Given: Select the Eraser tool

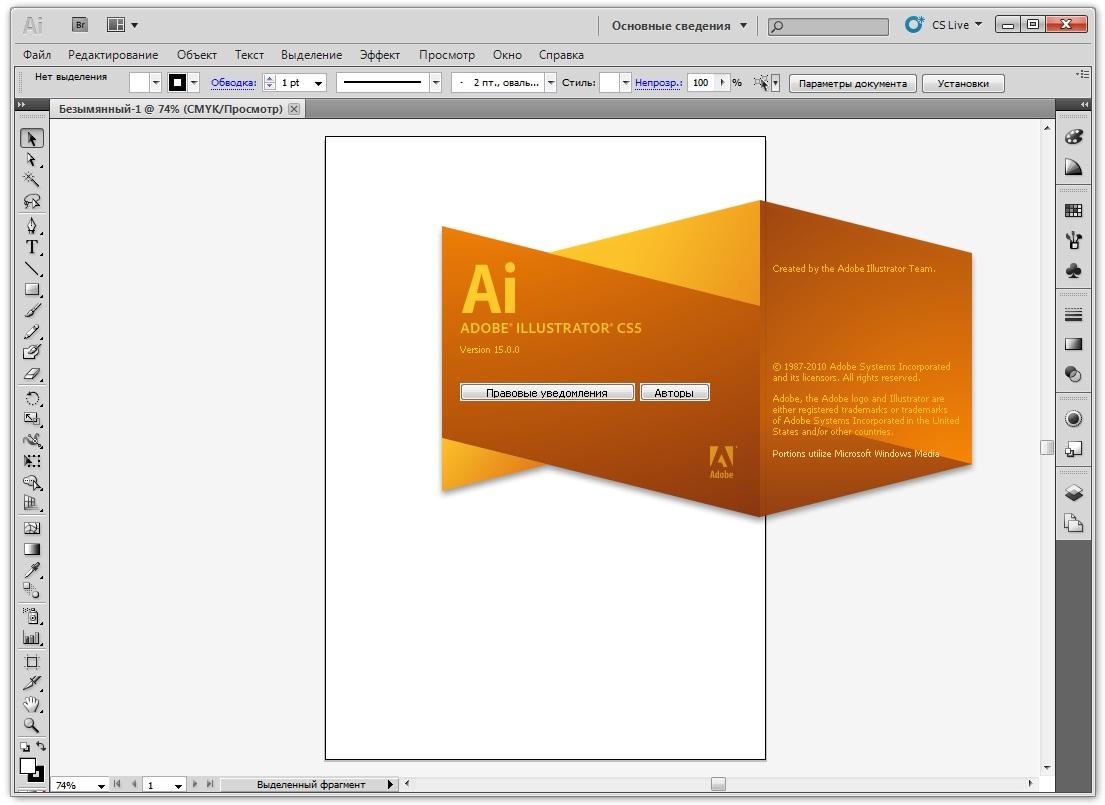Looking at the screenshot, I should pyautogui.click(x=32, y=374).
